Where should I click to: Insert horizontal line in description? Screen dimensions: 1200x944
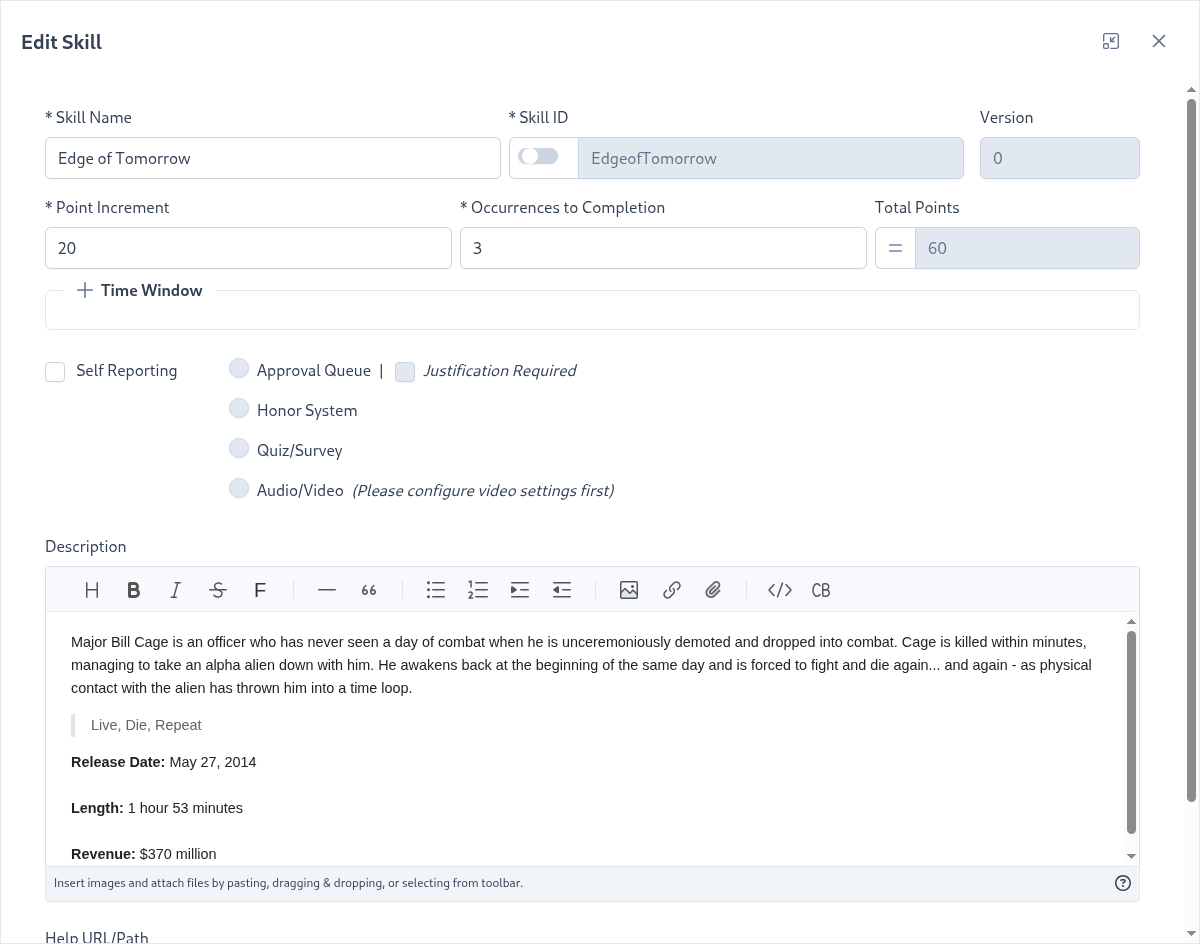tap(327, 590)
